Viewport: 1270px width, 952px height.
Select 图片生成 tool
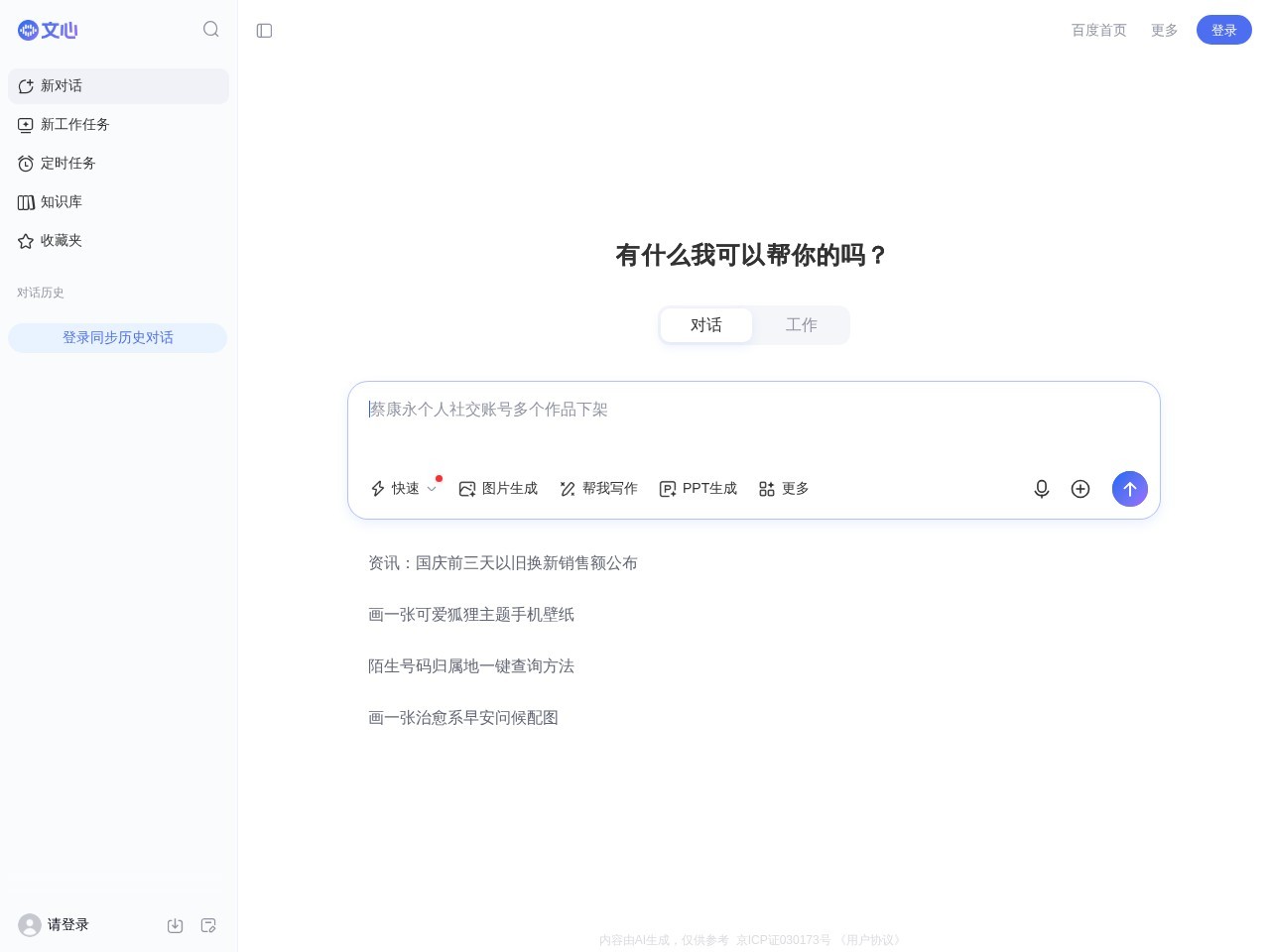(x=498, y=489)
